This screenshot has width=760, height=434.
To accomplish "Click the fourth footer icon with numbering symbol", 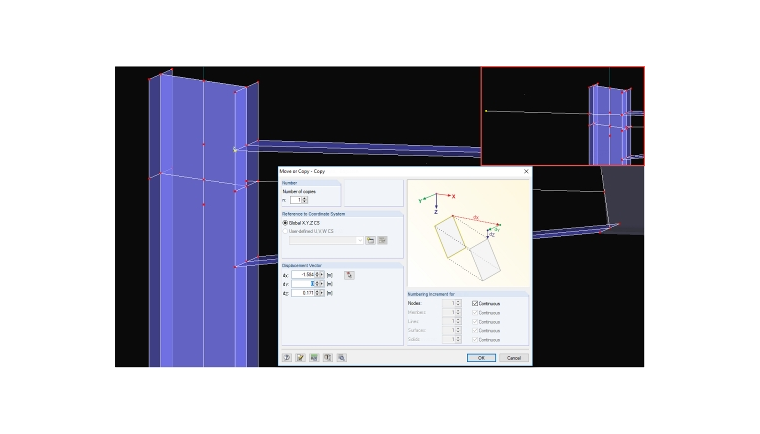I will point(328,357).
